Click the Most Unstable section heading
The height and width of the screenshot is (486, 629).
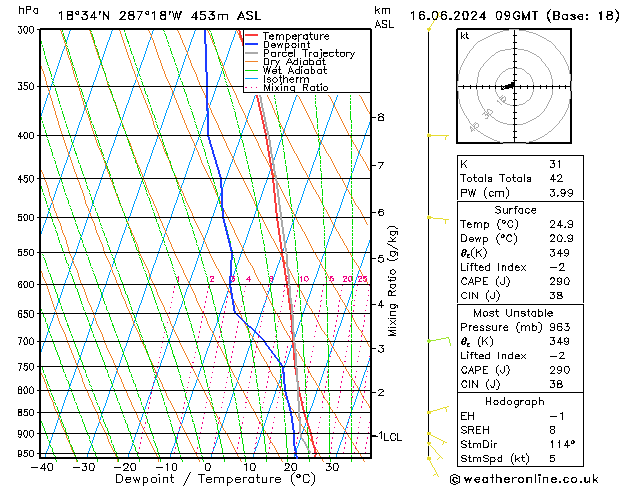(515, 312)
